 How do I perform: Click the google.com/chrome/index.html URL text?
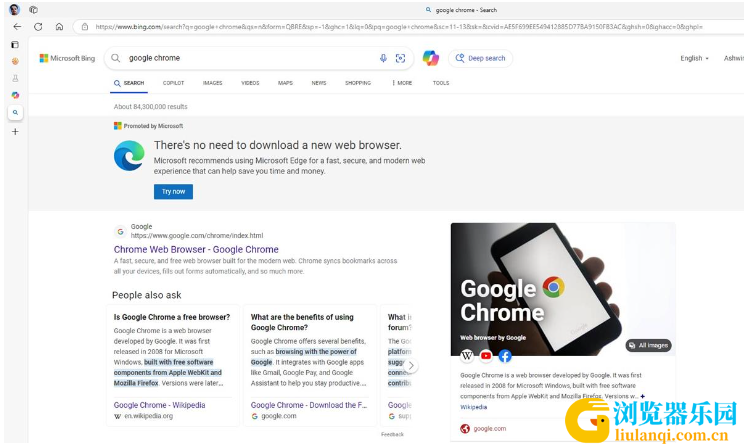(x=197, y=236)
